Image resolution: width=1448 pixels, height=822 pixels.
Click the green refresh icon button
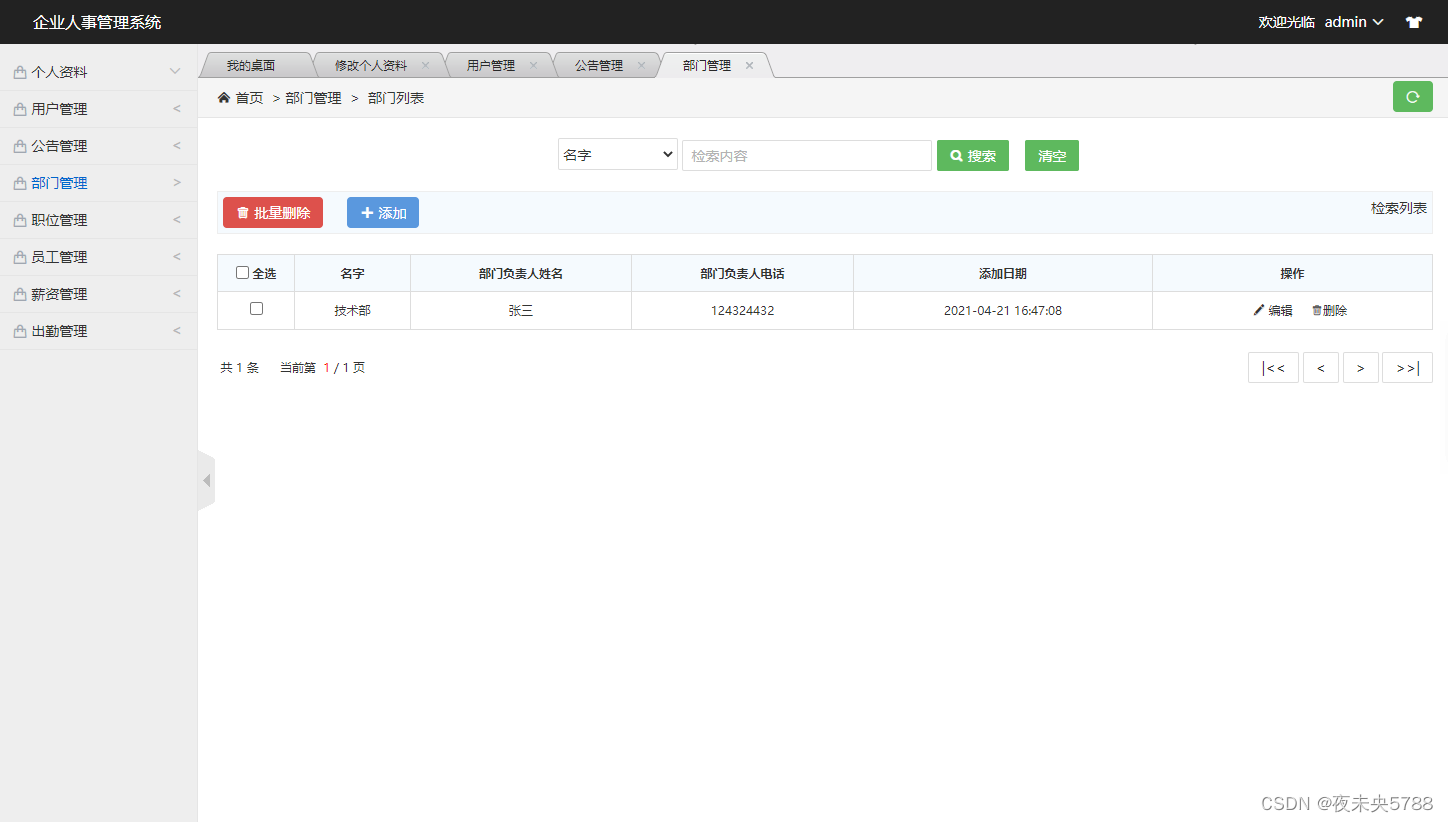click(1412, 97)
